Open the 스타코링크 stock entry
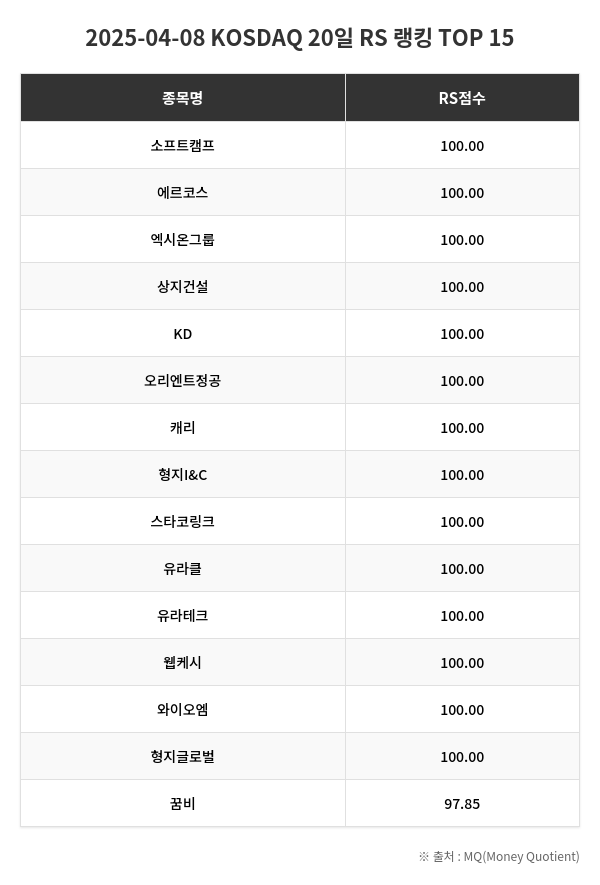This screenshot has width=600, height=885. [182, 521]
